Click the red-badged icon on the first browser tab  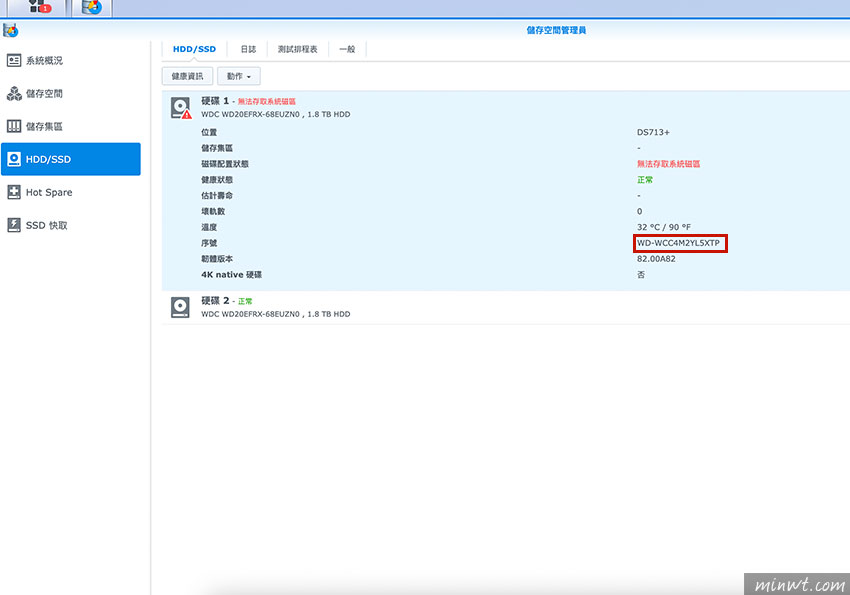38,7
